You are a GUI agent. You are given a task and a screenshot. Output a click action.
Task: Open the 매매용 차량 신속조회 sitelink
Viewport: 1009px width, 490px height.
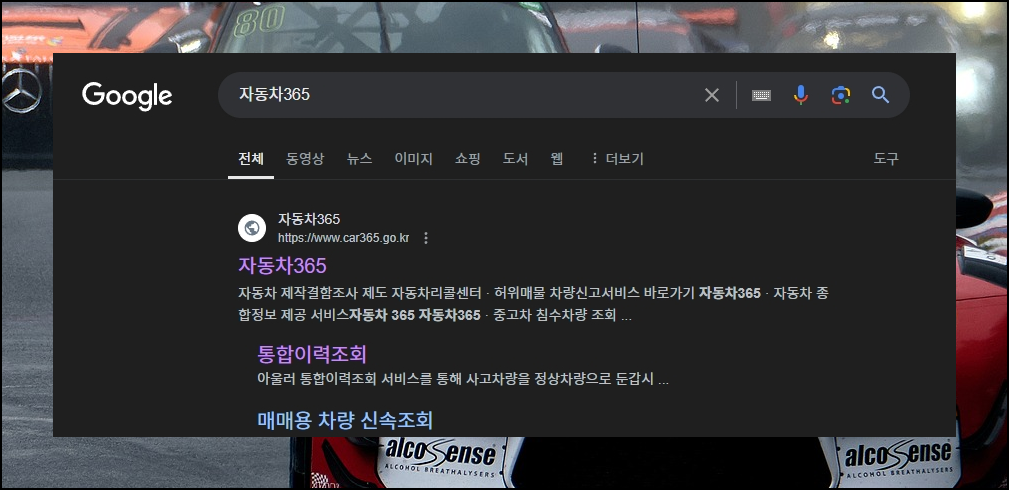(345, 420)
